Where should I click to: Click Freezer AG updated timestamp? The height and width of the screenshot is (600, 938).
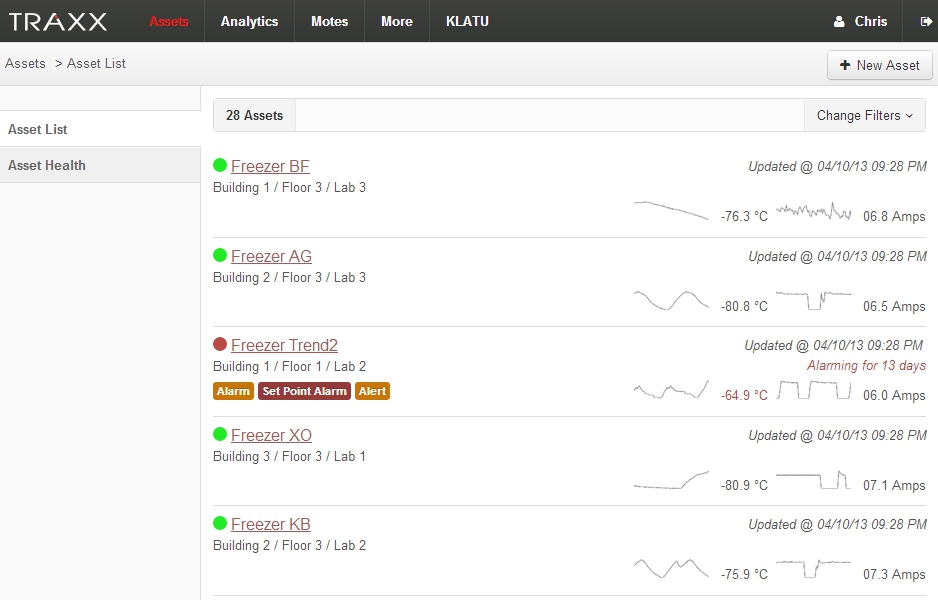click(x=838, y=257)
